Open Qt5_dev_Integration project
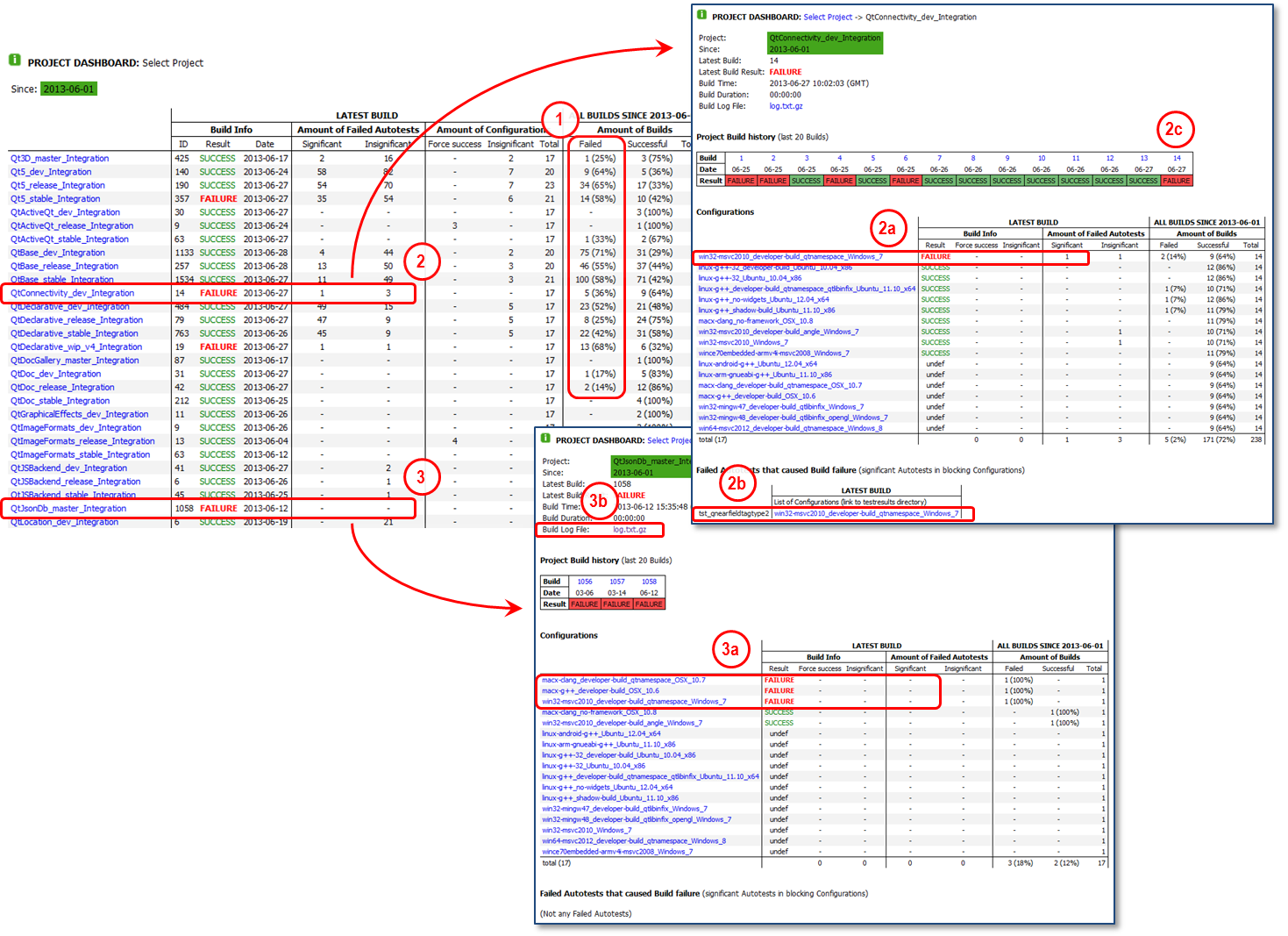The image size is (1288, 936). tap(51, 172)
